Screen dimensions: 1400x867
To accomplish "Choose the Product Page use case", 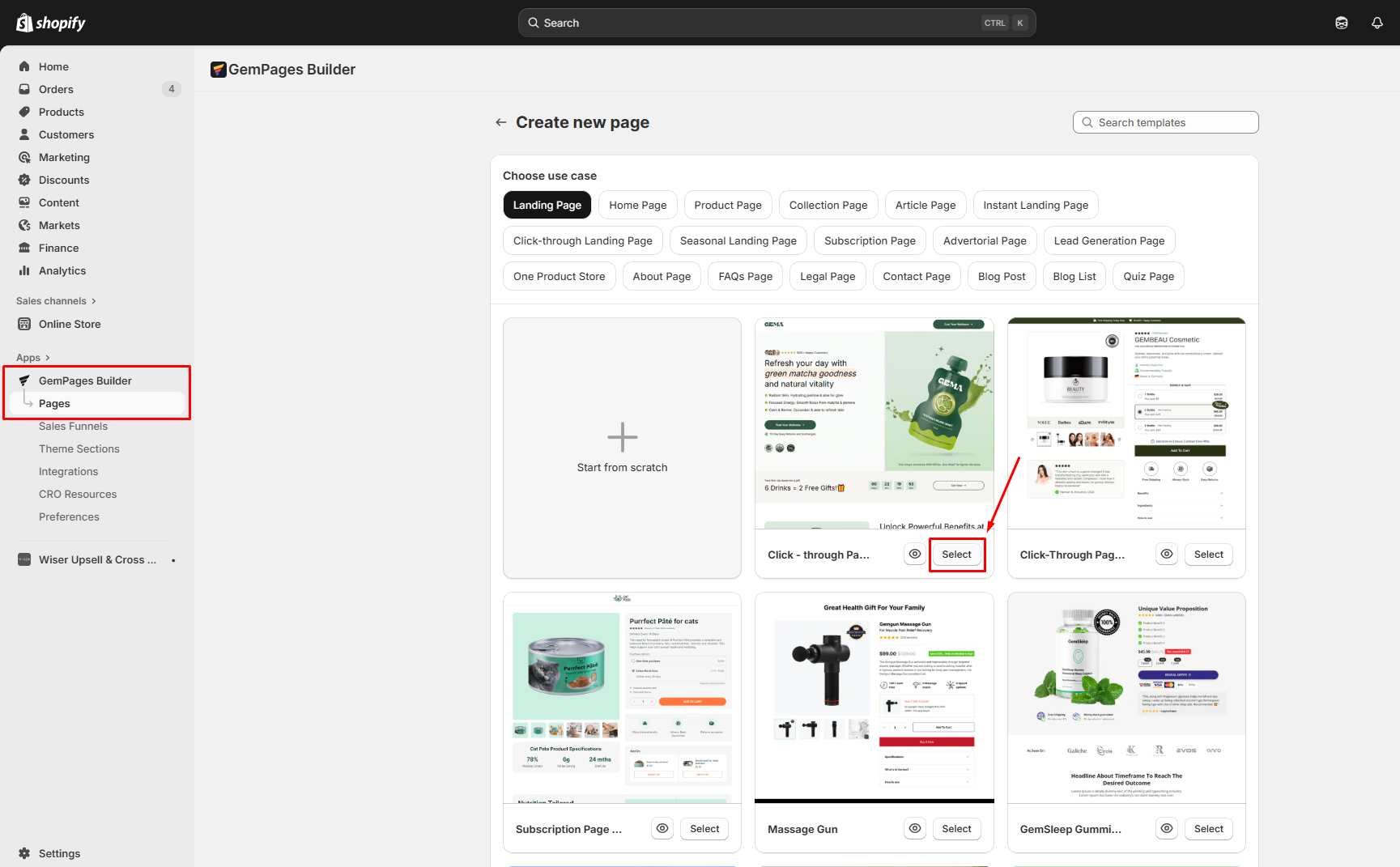I will pos(727,206).
